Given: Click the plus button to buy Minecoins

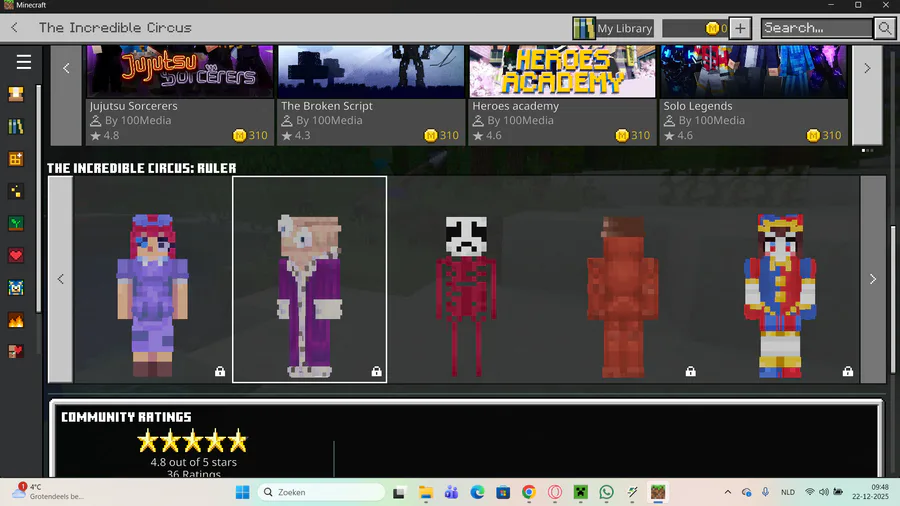Looking at the screenshot, I should pyautogui.click(x=740, y=28).
